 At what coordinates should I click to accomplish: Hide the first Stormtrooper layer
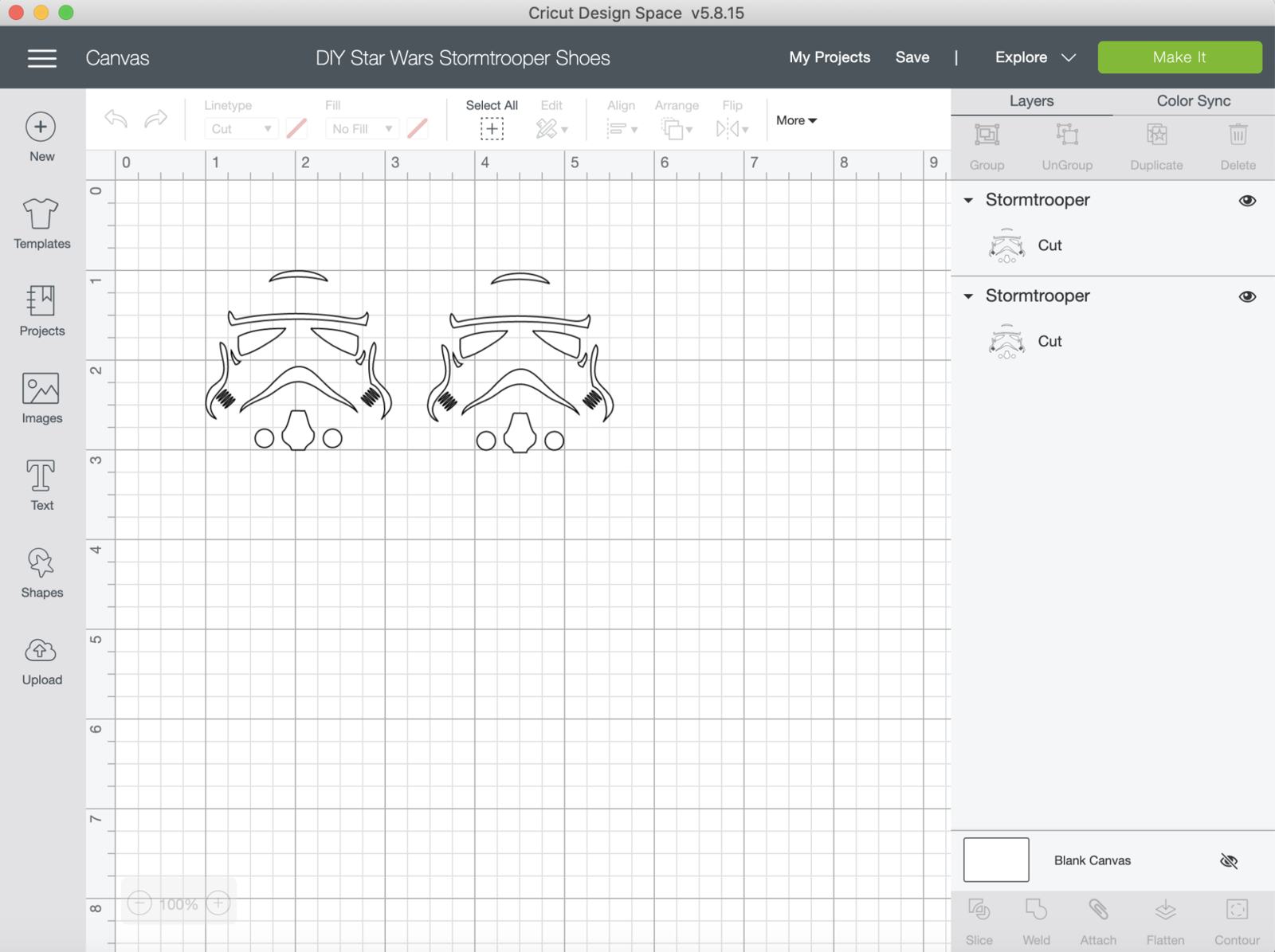coord(1247,201)
